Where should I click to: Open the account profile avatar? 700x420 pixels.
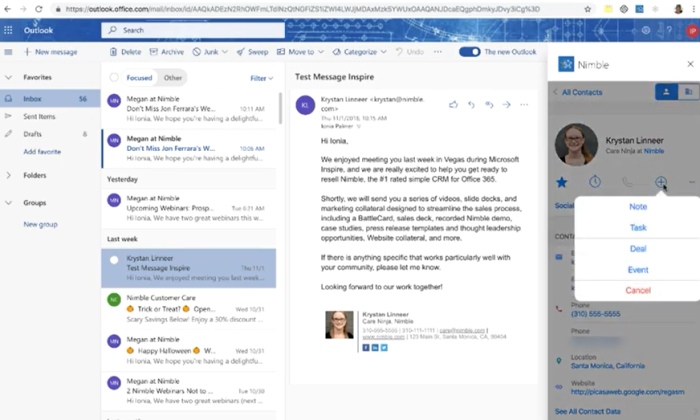pyautogui.click(x=692, y=30)
